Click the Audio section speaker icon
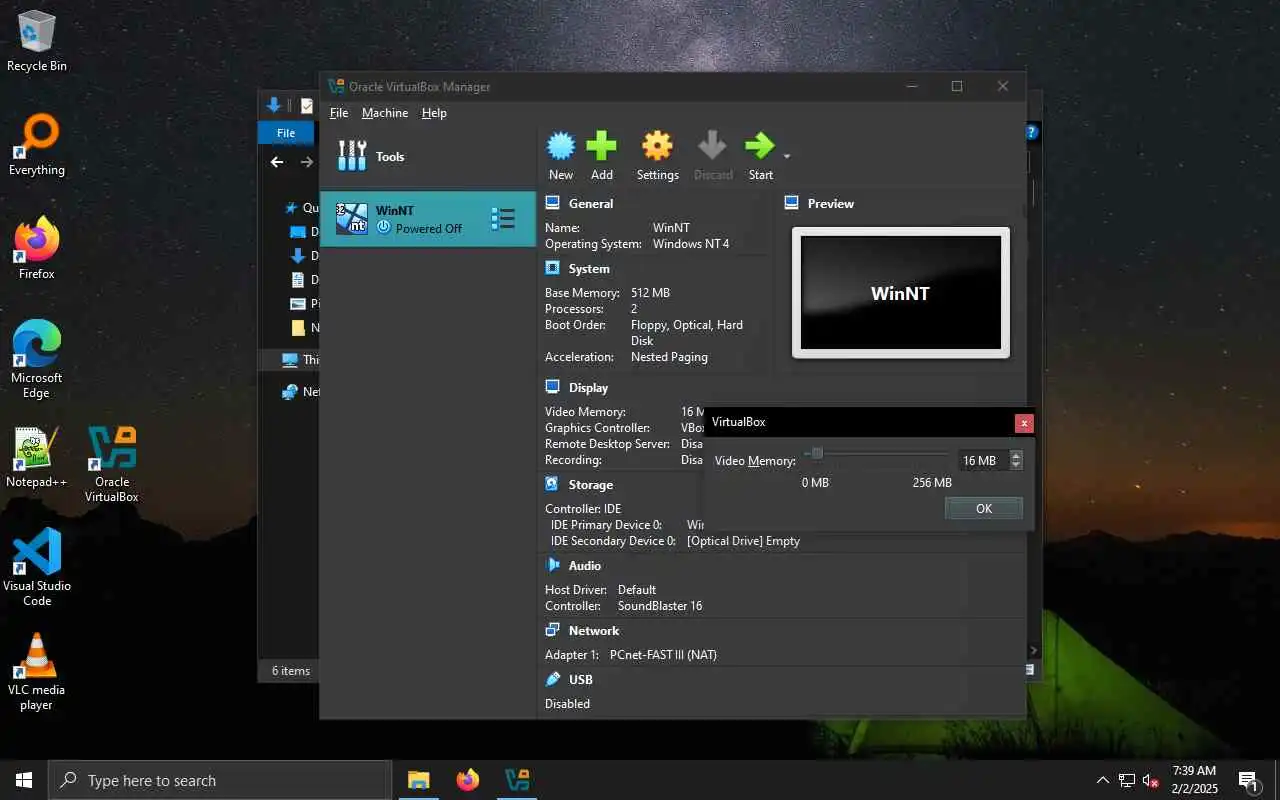1280x800 pixels. point(552,565)
